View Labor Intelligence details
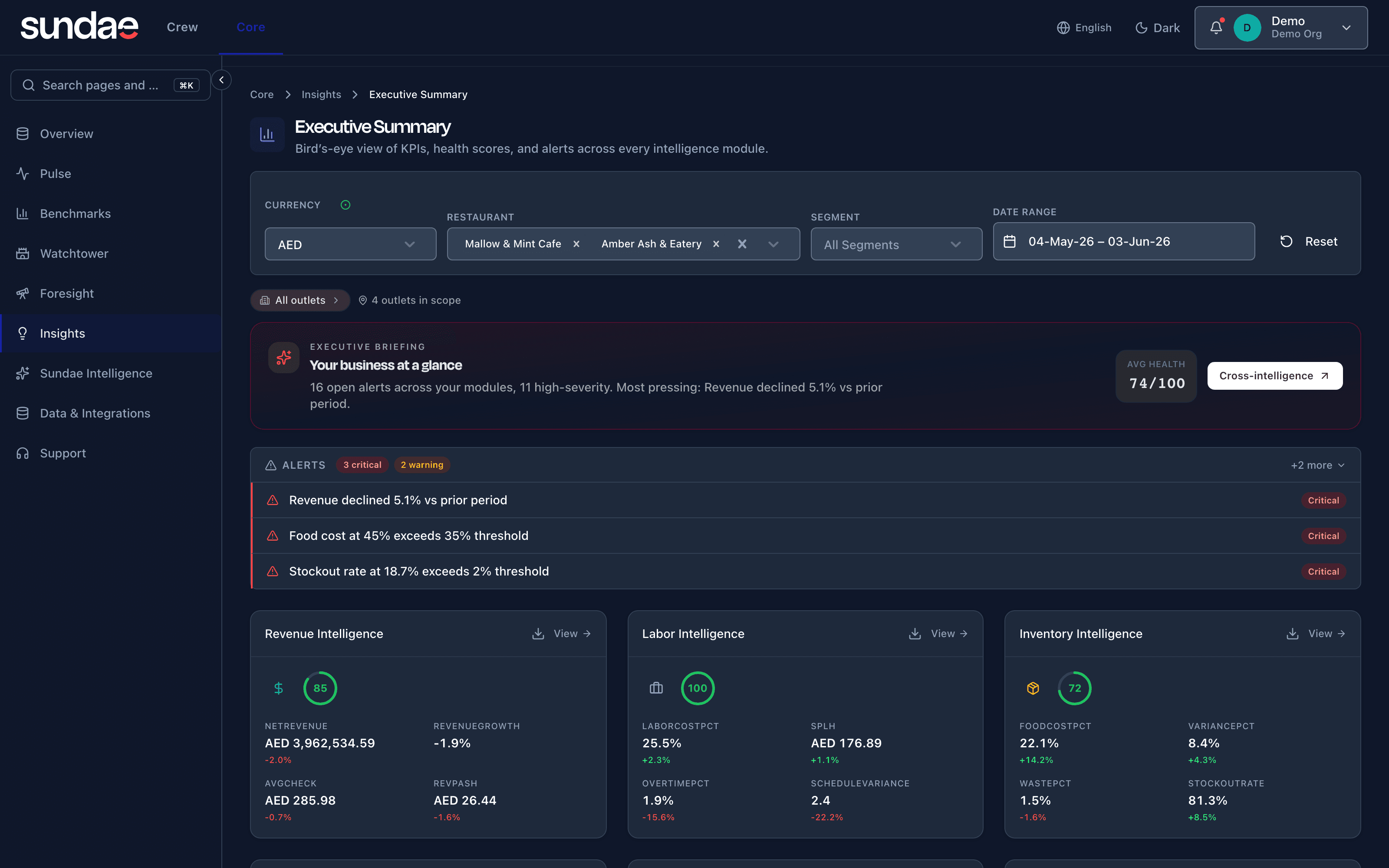The width and height of the screenshot is (1389, 868). [949, 634]
